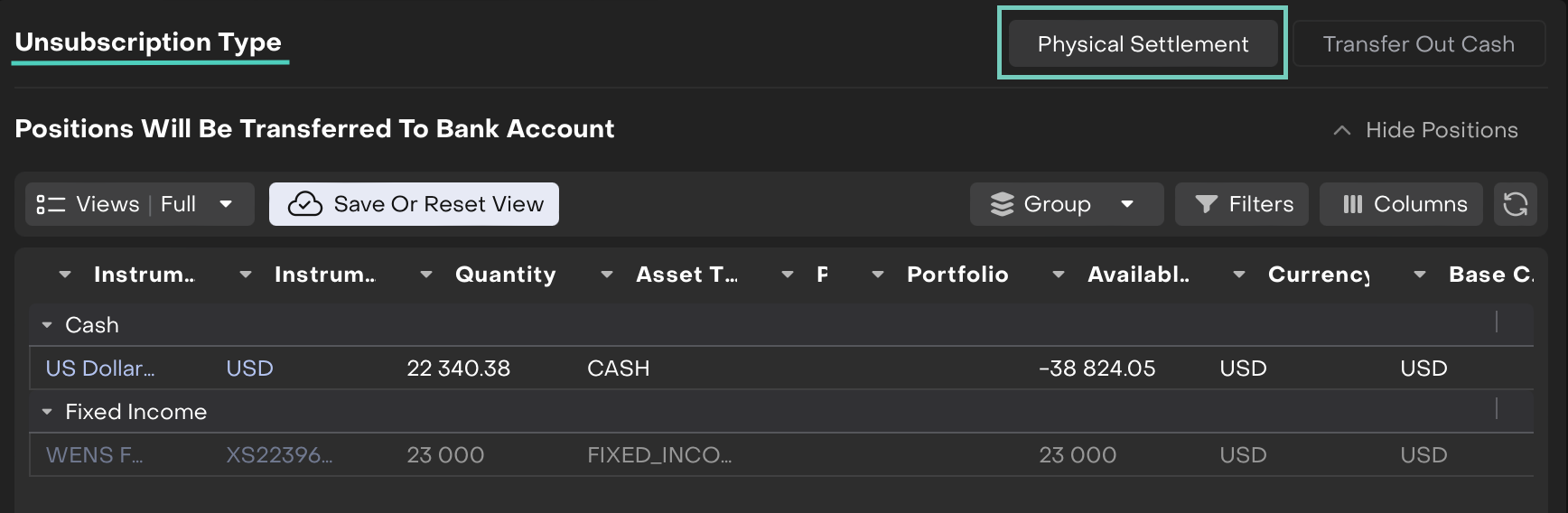The width and height of the screenshot is (1568, 513).
Task: Click the cloud icon on Save Or Reset View
Action: click(x=305, y=204)
